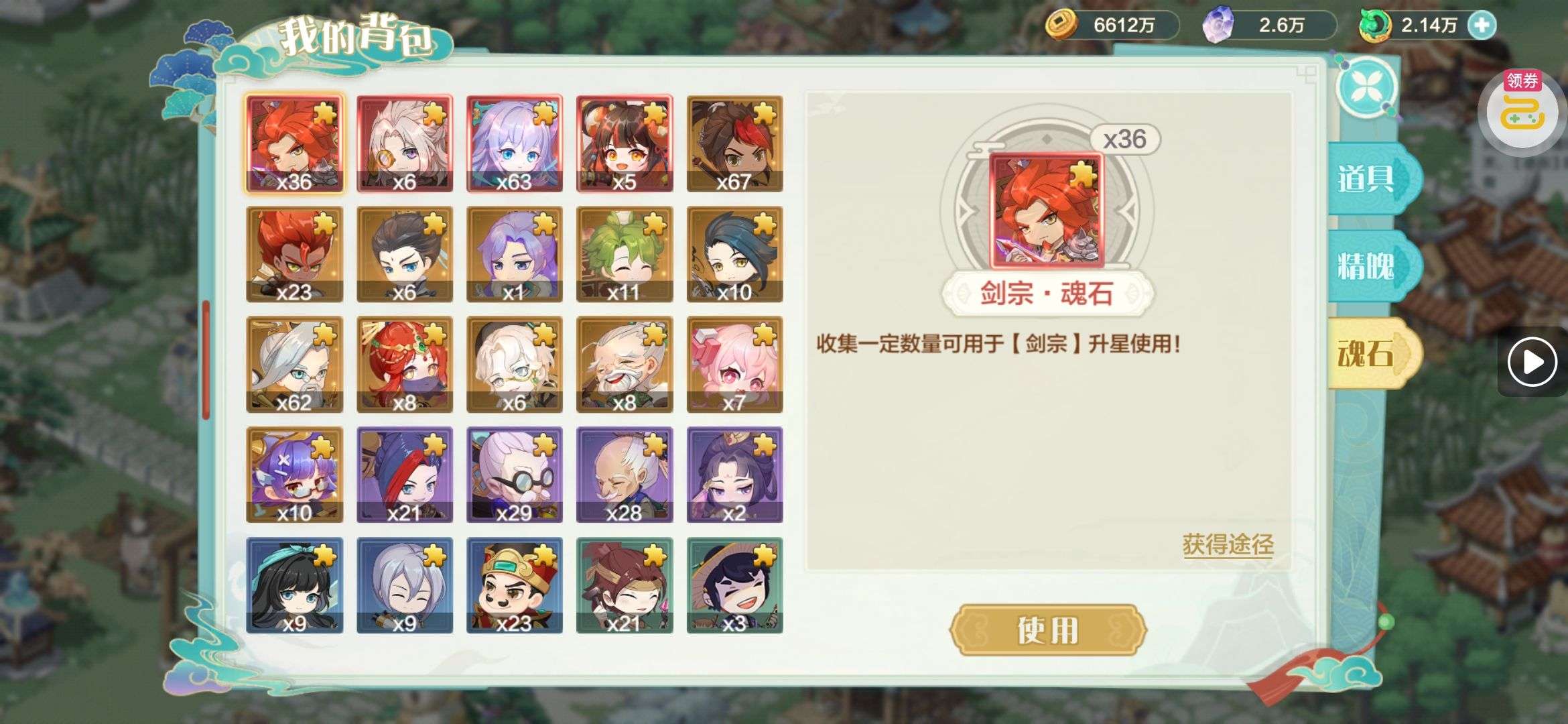Click the 使用 use button
Viewport: 1568px width, 724px height.
coord(1048,630)
